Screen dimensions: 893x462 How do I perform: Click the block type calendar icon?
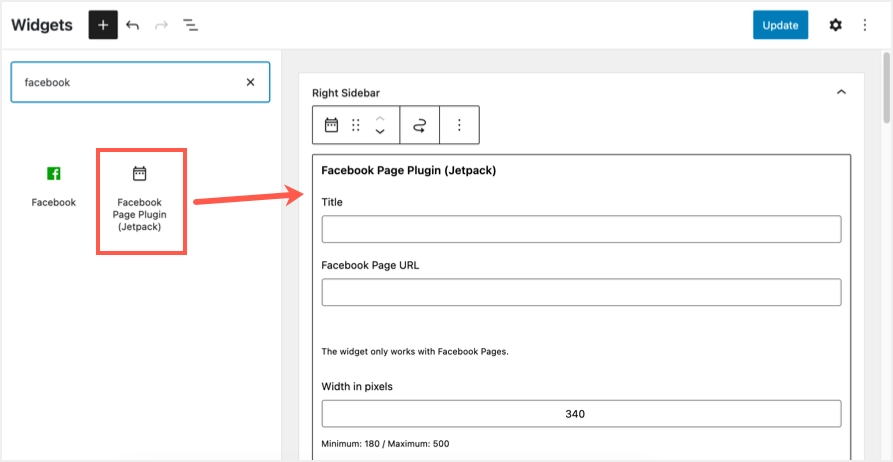point(331,125)
